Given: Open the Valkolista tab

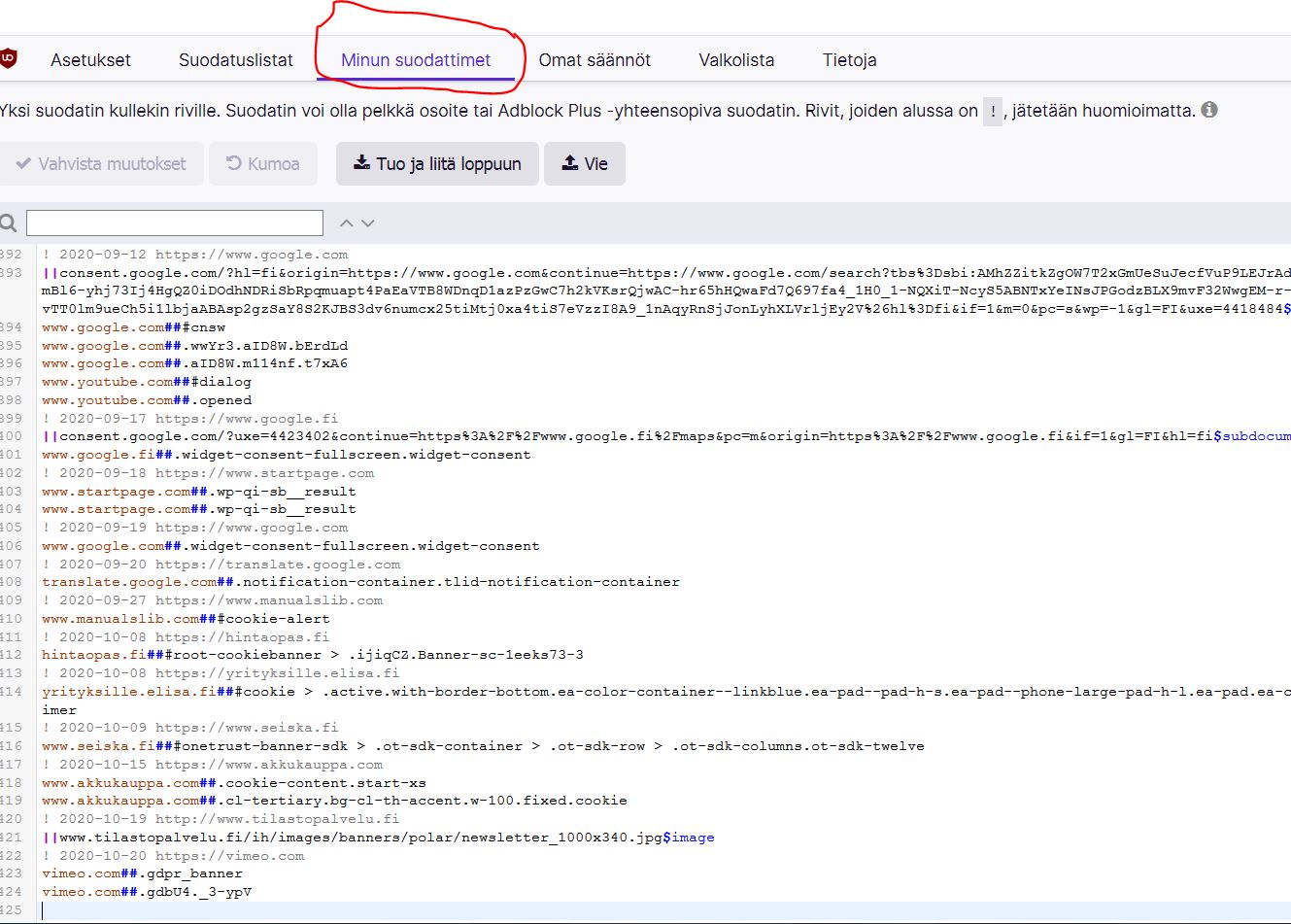Looking at the screenshot, I should (x=736, y=60).
